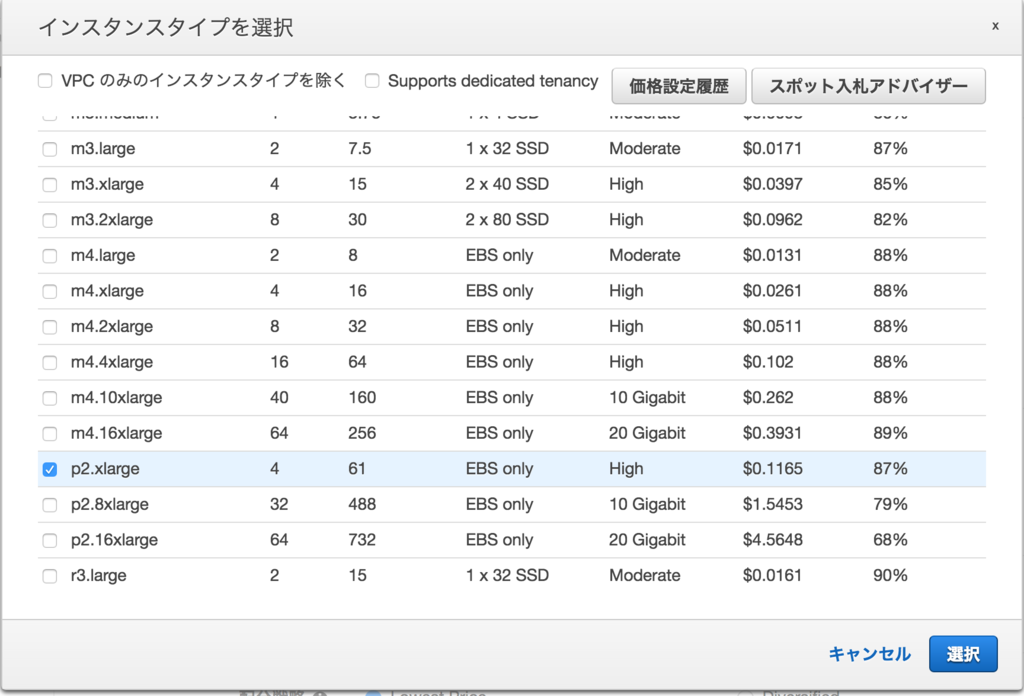Click the $0.3931 price value
This screenshot has width=1024, height=696.
click(x=772, y=433)
